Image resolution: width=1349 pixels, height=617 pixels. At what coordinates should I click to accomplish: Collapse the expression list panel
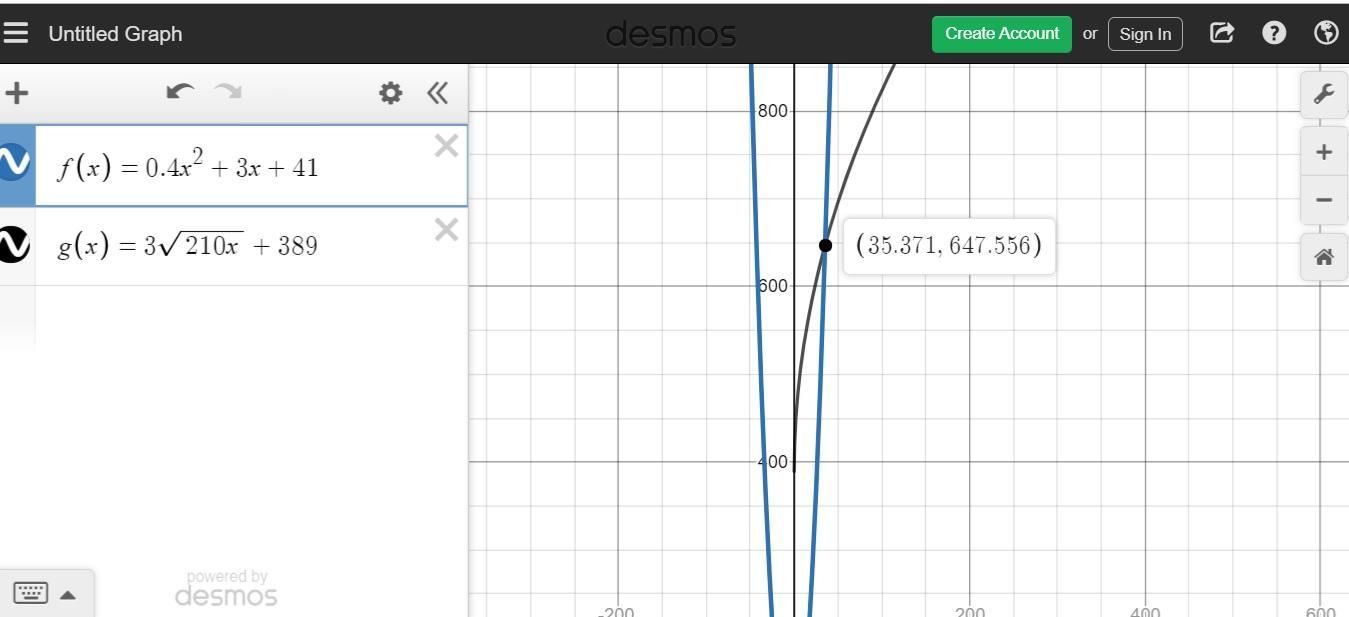[437, 93]
